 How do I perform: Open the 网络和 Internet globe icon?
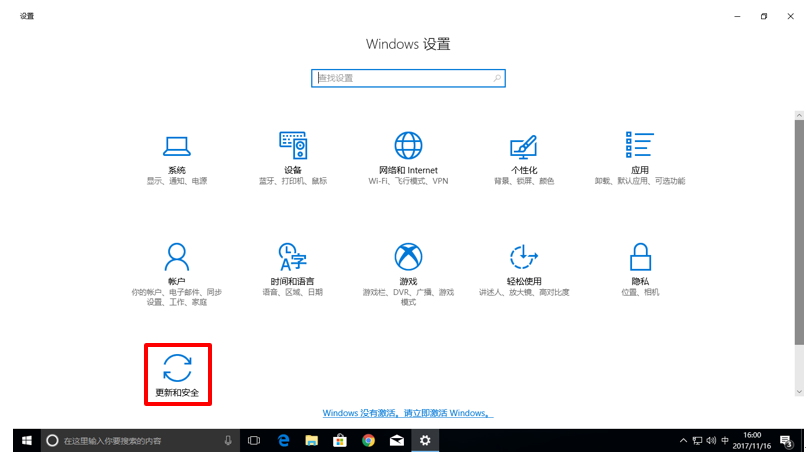408,146
